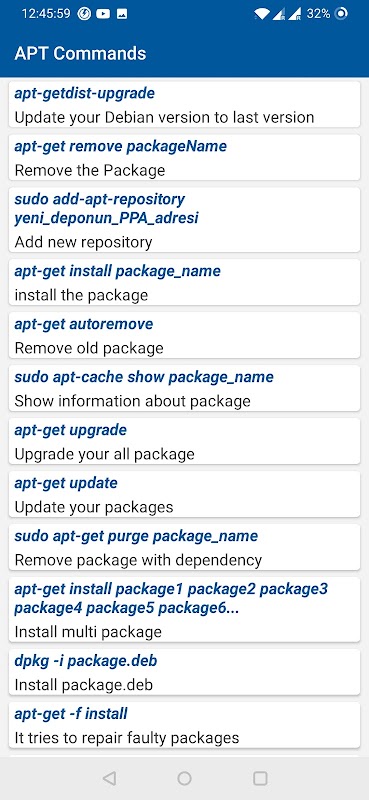
Task: Open the apt-get -f install card
Action: pyautogui.click(x=184, y=725)
